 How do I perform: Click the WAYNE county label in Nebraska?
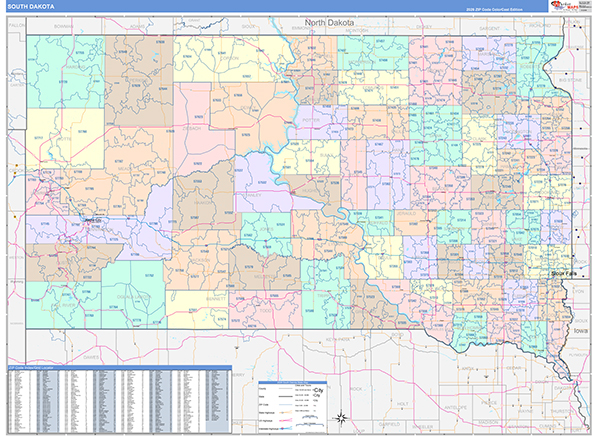pyautogui.click(x=525, y=411)
